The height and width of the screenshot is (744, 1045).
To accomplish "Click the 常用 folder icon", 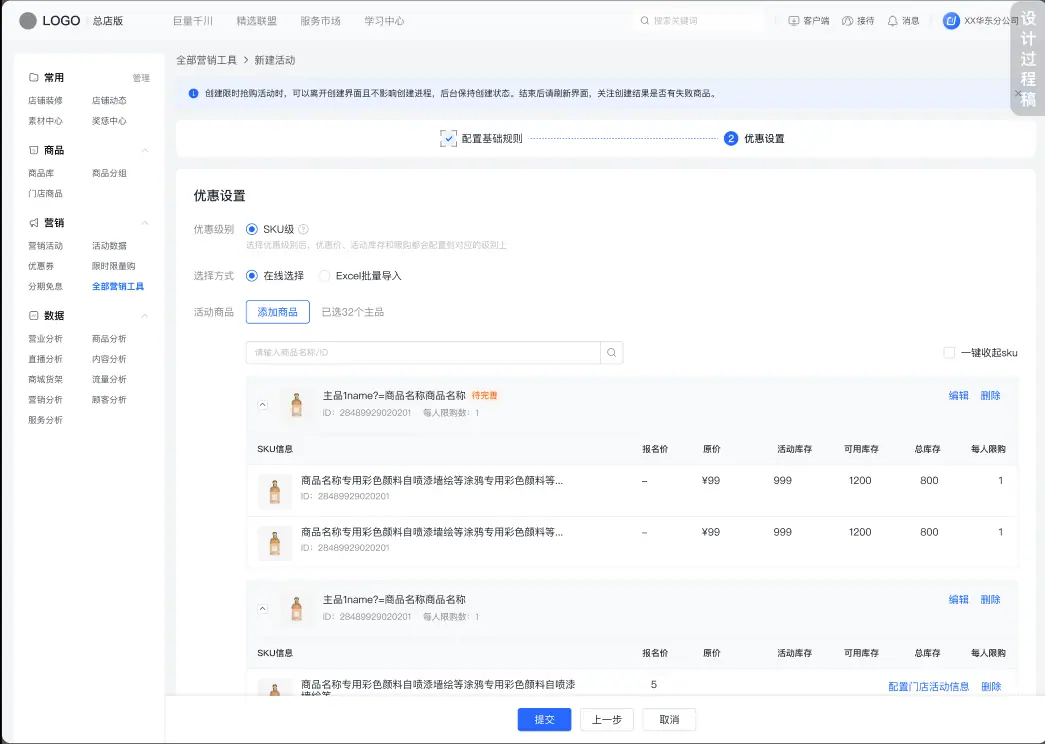I will coord(33,77).
